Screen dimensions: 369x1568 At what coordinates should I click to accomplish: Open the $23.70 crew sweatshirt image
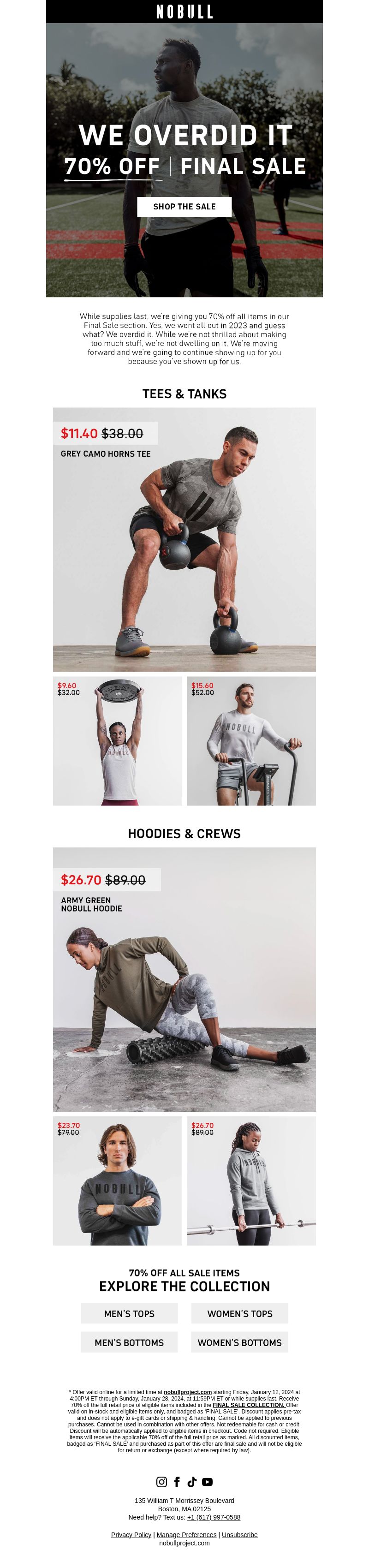[x=118, y=1181]
